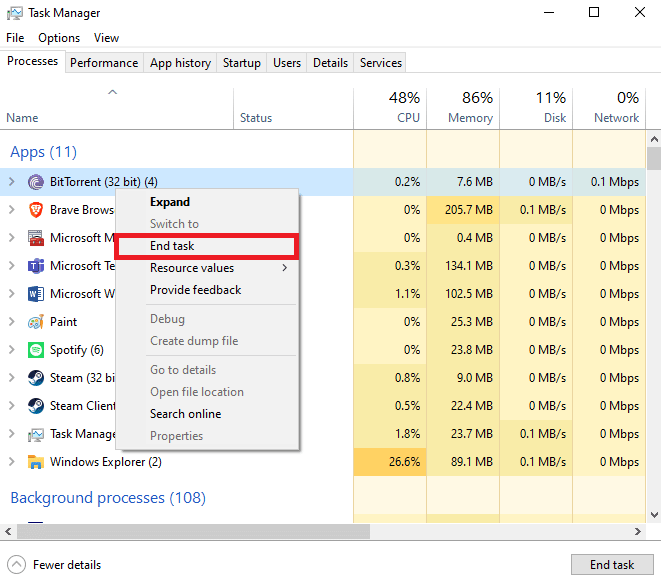Select Provide feedback in context menu
661x587 pixels.
tap(207, 290)
